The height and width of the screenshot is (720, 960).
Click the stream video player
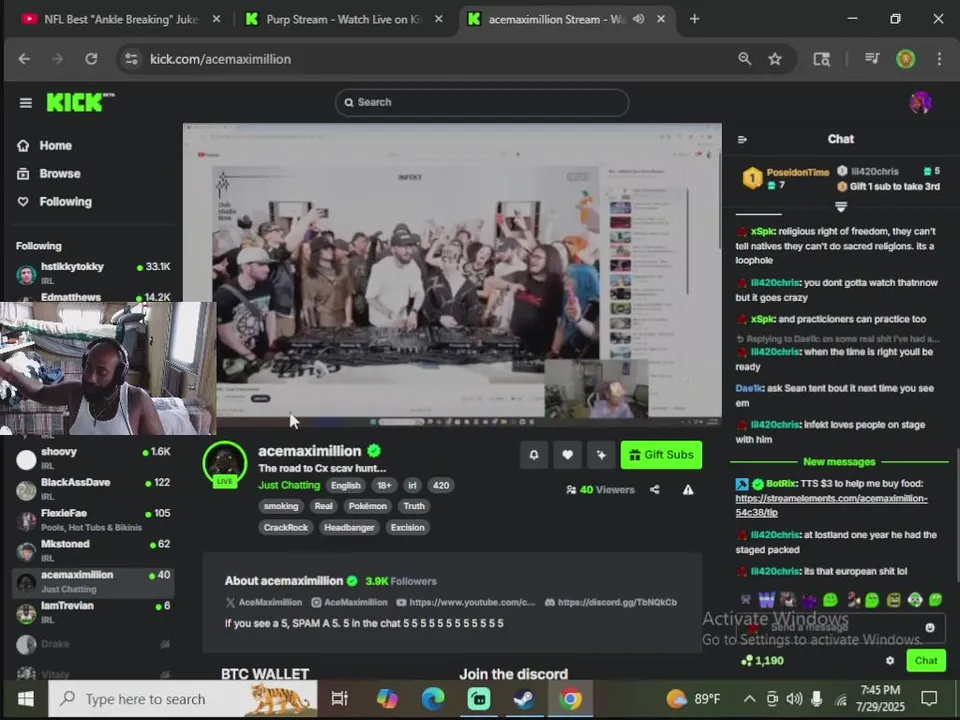point(452,274)
